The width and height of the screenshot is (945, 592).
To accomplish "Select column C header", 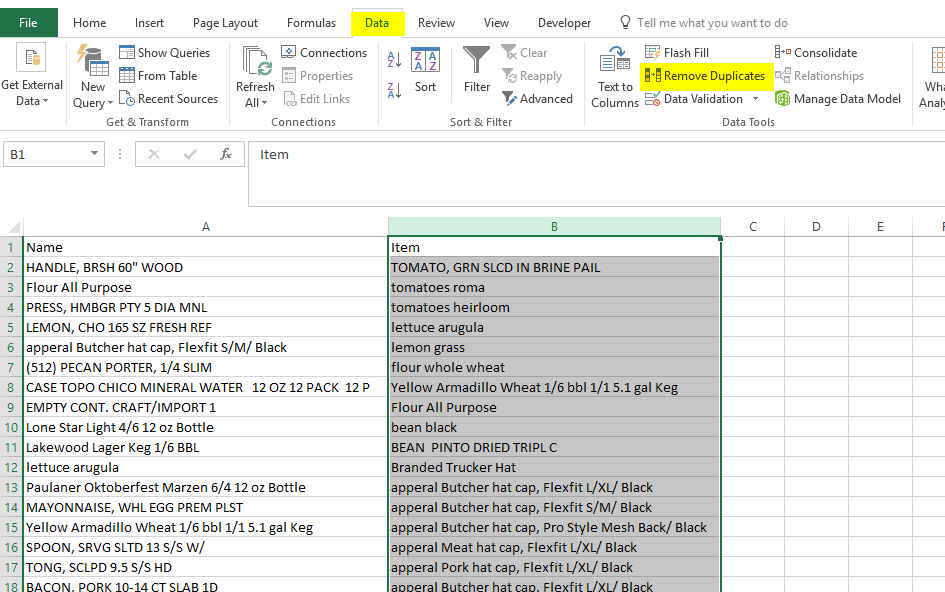I will tap(753, 227).
